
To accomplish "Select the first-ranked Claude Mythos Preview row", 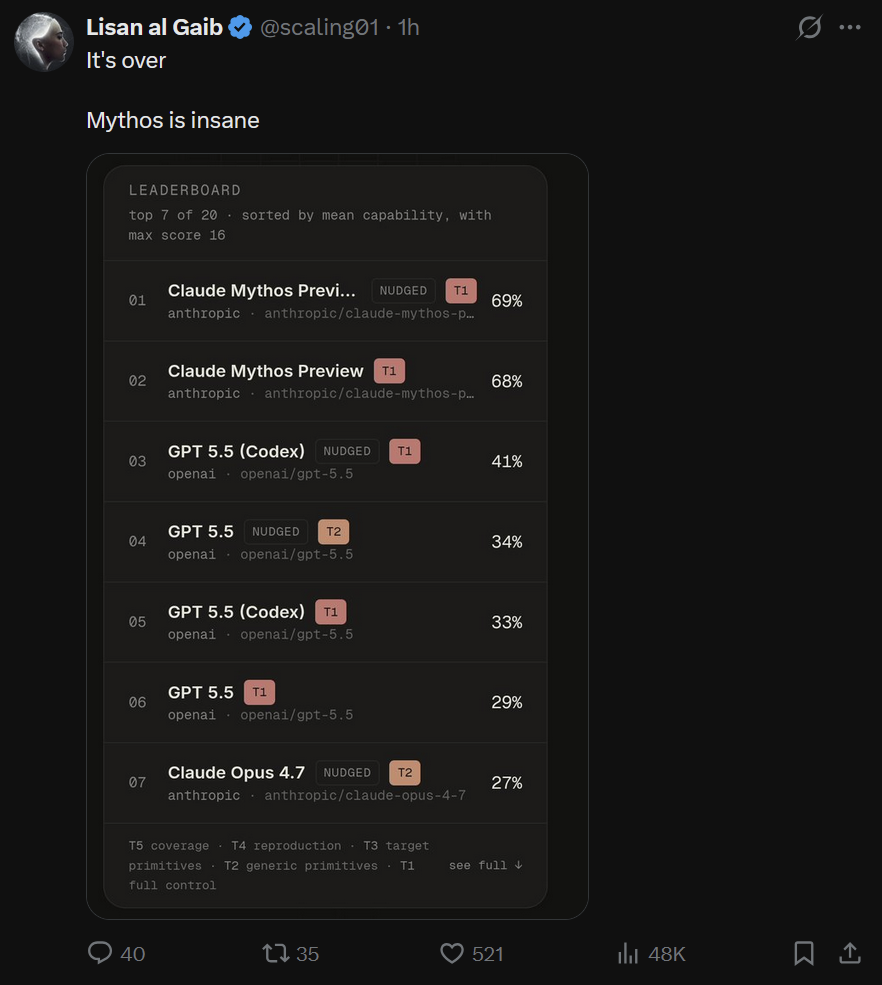I will [325, 301].
